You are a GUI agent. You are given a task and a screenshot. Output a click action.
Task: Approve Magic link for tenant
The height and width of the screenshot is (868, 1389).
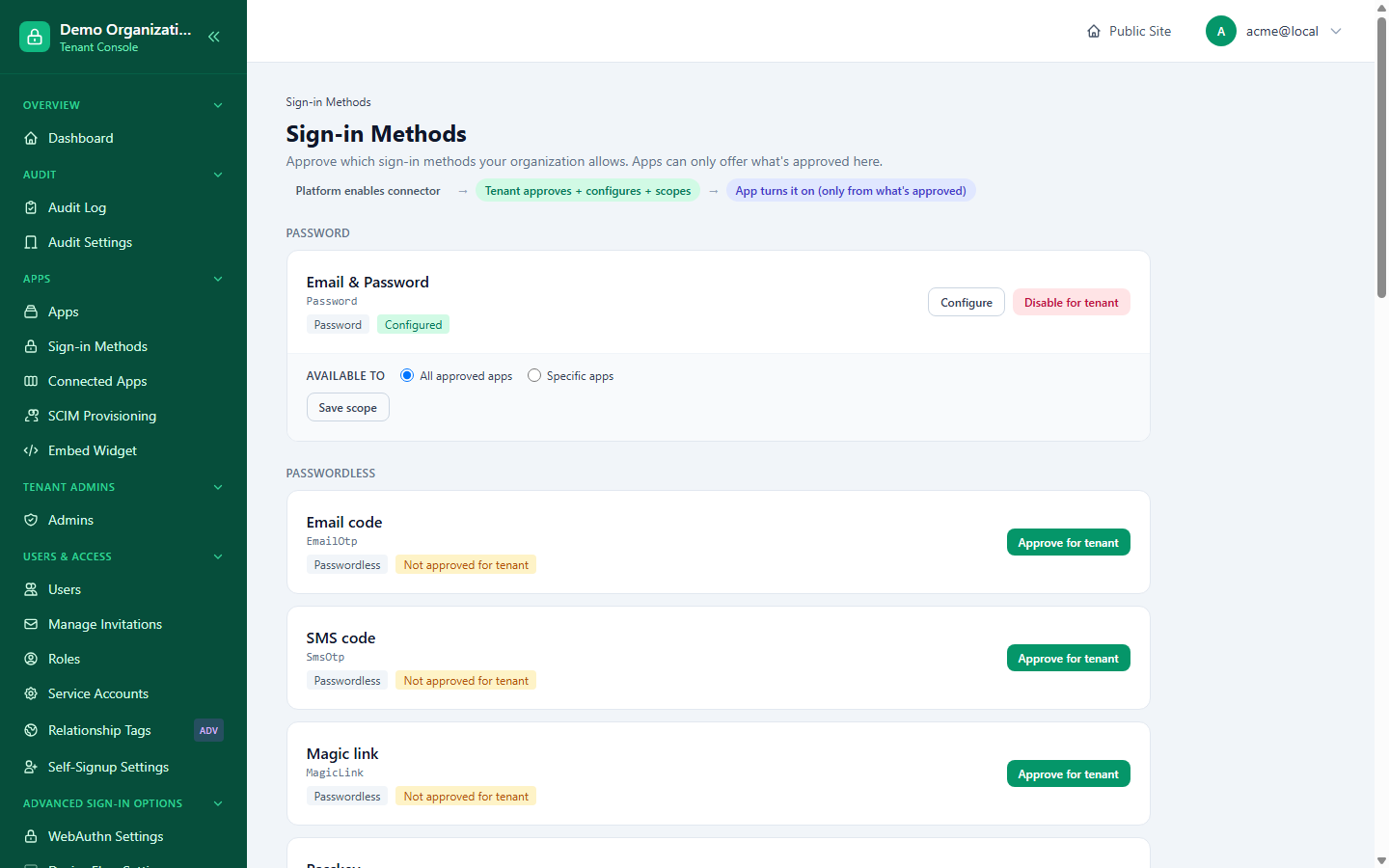1069,773
